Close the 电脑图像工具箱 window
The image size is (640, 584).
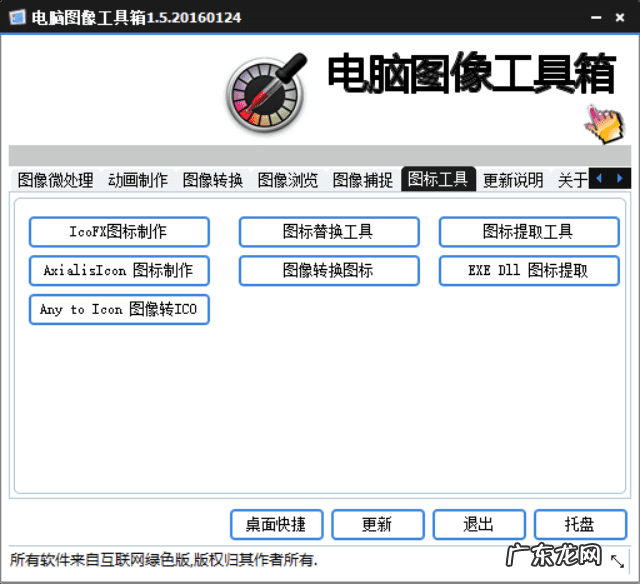click(623, 18)
